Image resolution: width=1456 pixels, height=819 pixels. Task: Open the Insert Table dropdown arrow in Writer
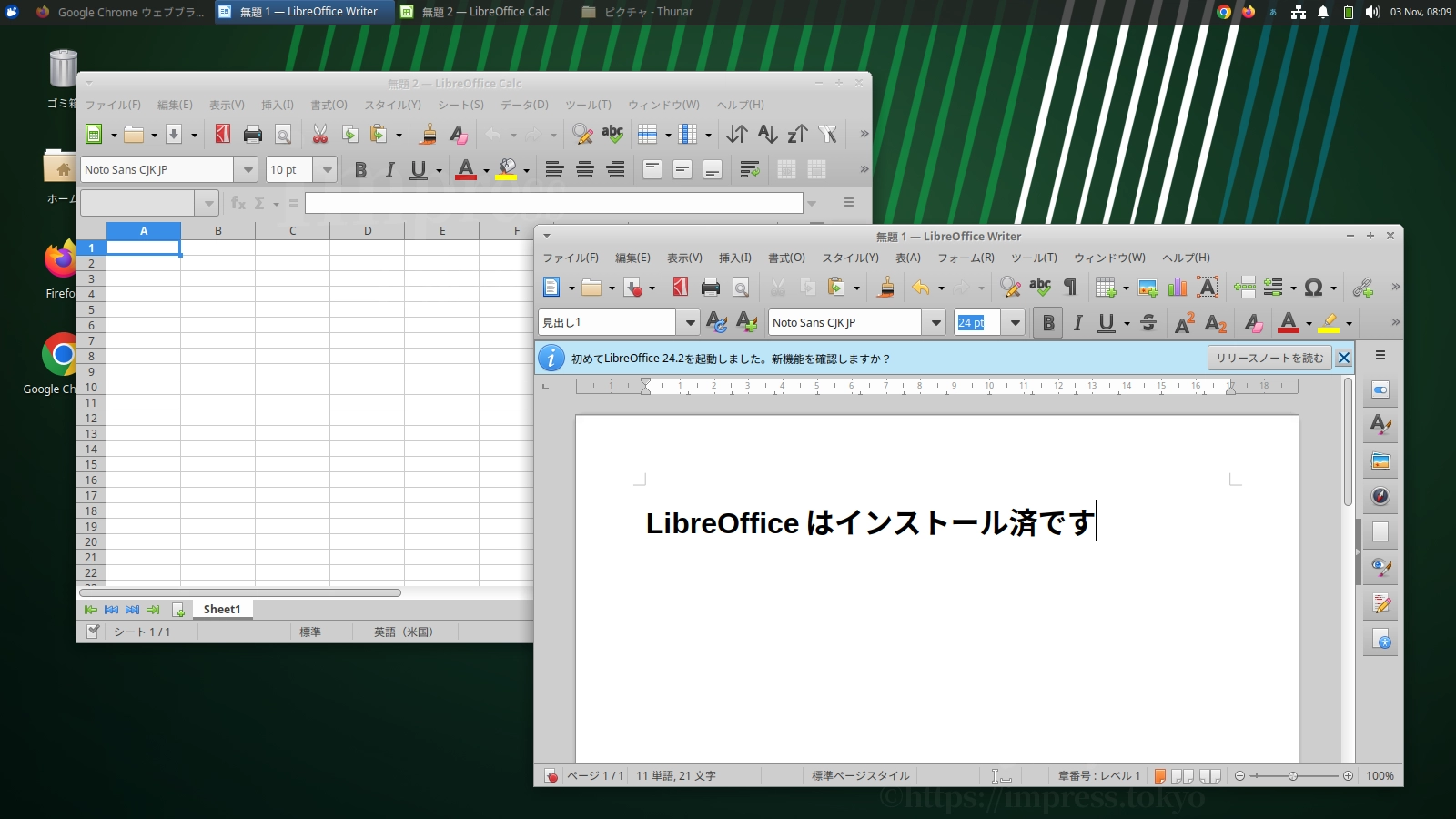[1126, 288]
